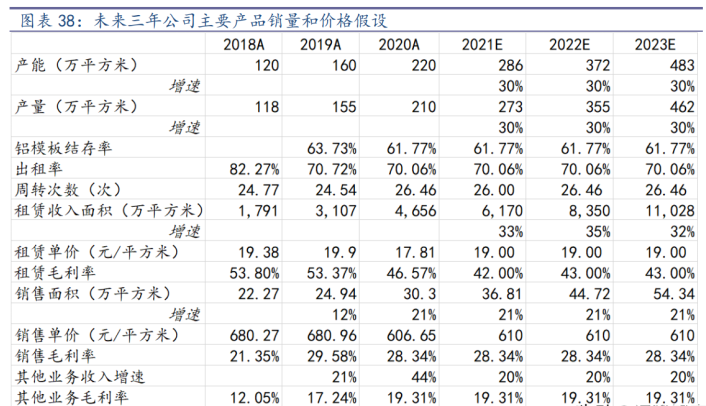The height and width of the screenshot is (406, 706).
Task: Click rental area value 6,170
Action: [x=502, y=210]
